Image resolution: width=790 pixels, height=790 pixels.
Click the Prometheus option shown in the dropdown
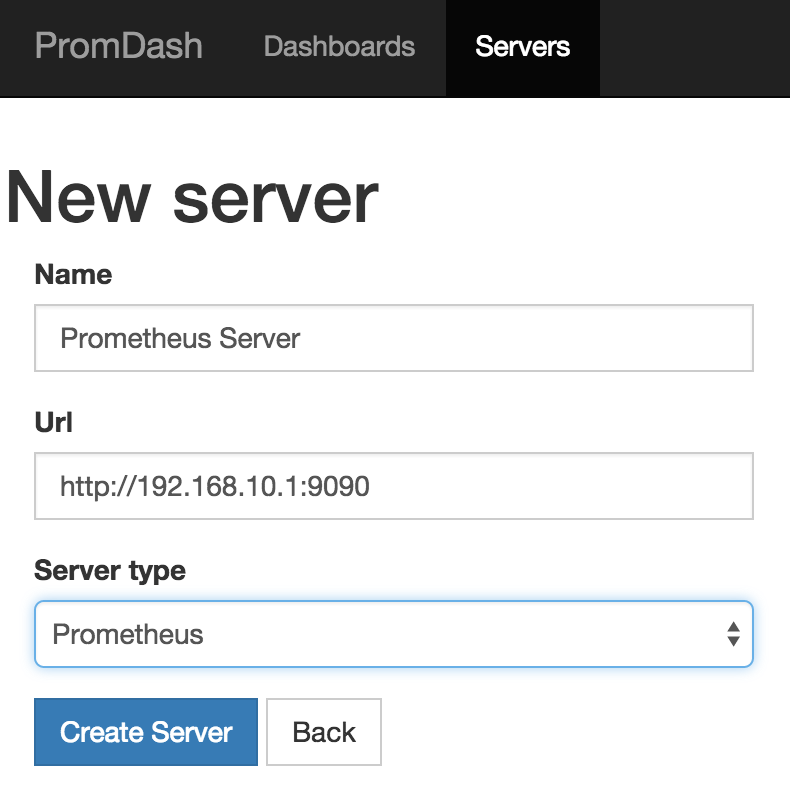pos(128,634)
